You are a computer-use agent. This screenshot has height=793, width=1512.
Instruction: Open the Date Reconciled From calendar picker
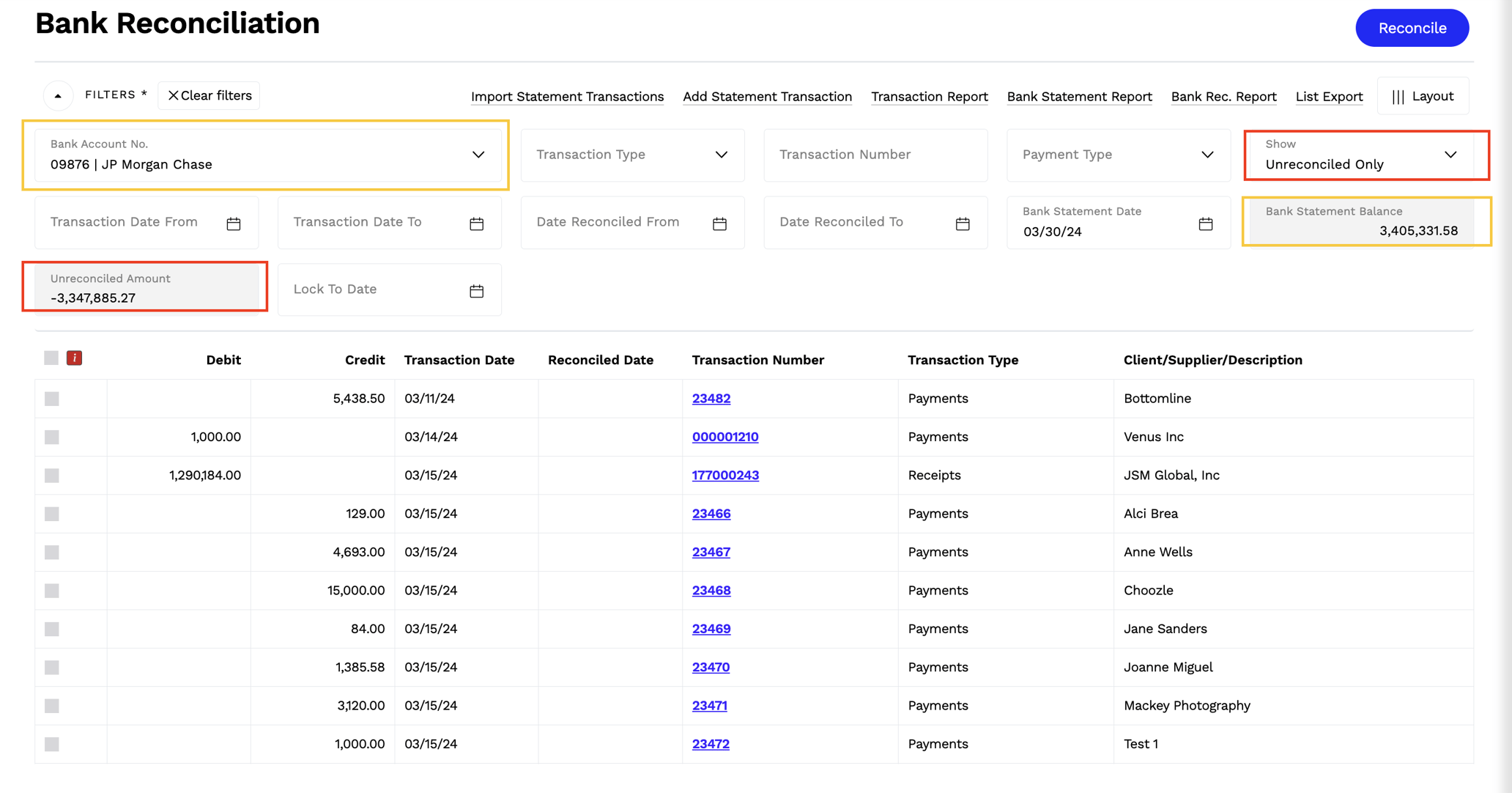pos(719,224)
